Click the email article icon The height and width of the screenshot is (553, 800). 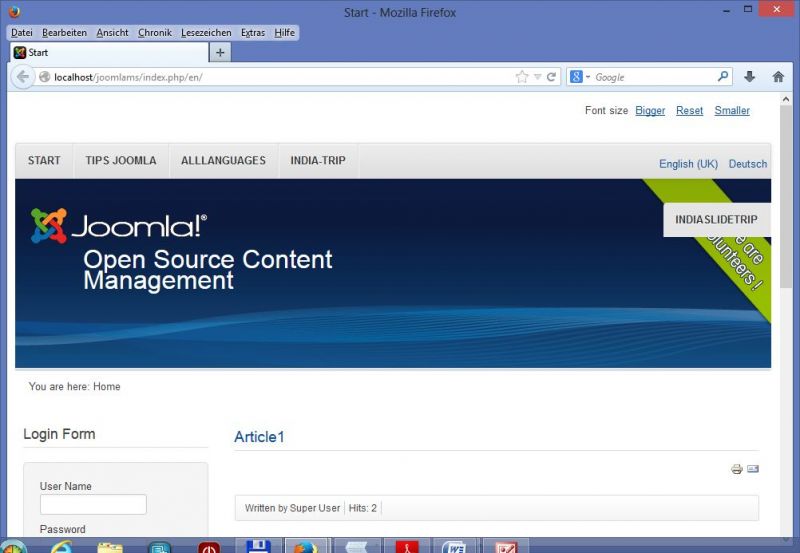tap(753, 469)
